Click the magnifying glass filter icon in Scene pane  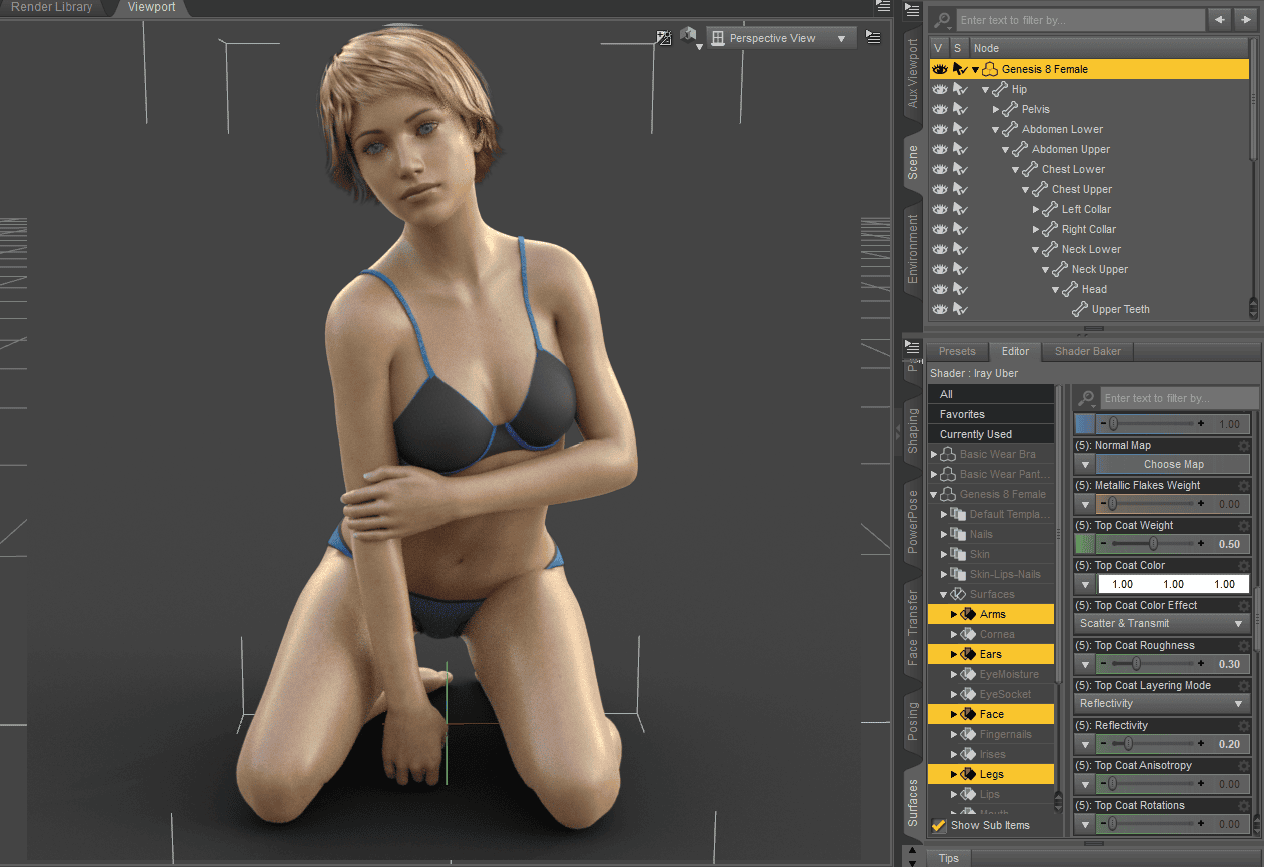[x=941, y=19]
